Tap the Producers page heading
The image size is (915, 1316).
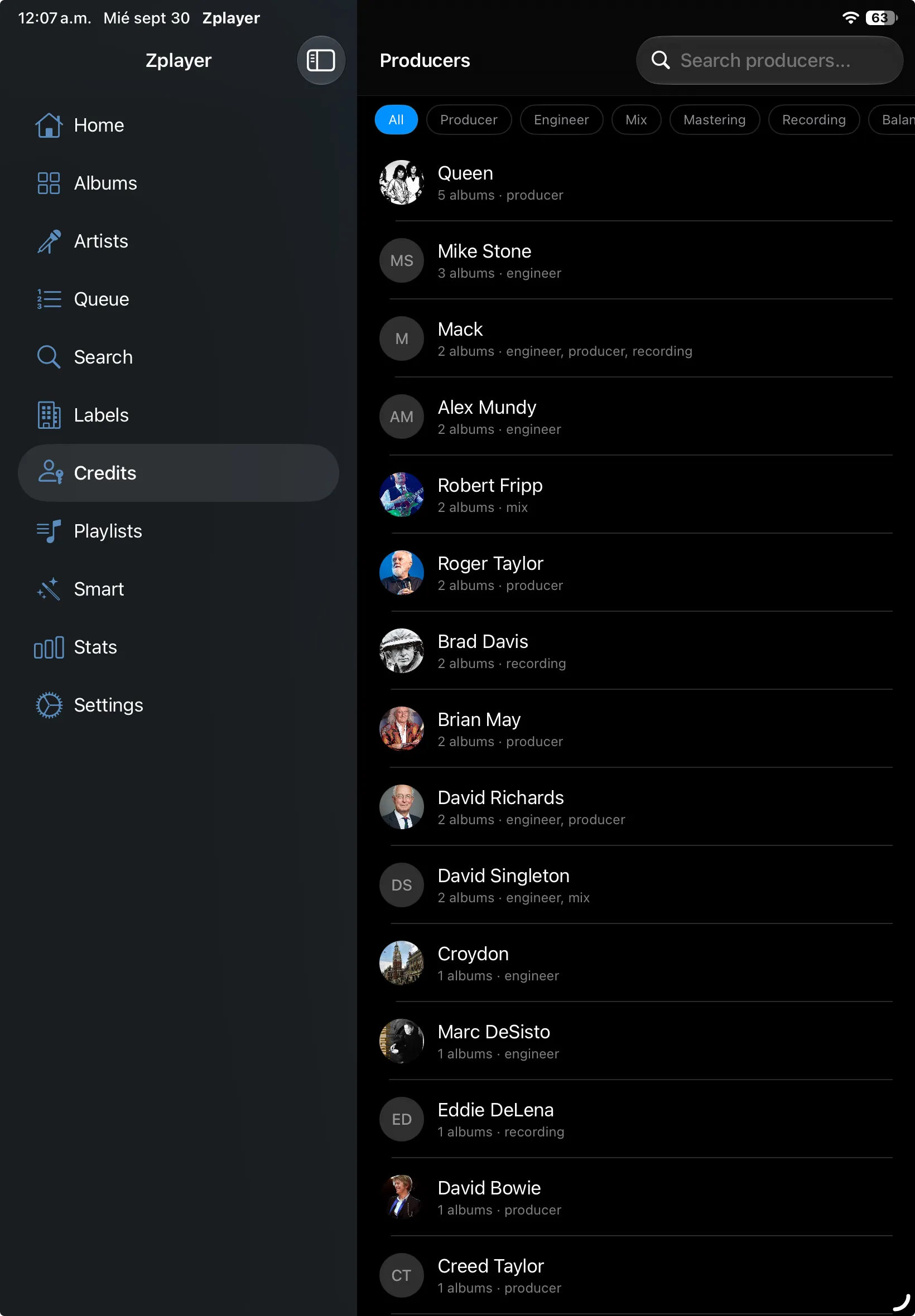425,60
